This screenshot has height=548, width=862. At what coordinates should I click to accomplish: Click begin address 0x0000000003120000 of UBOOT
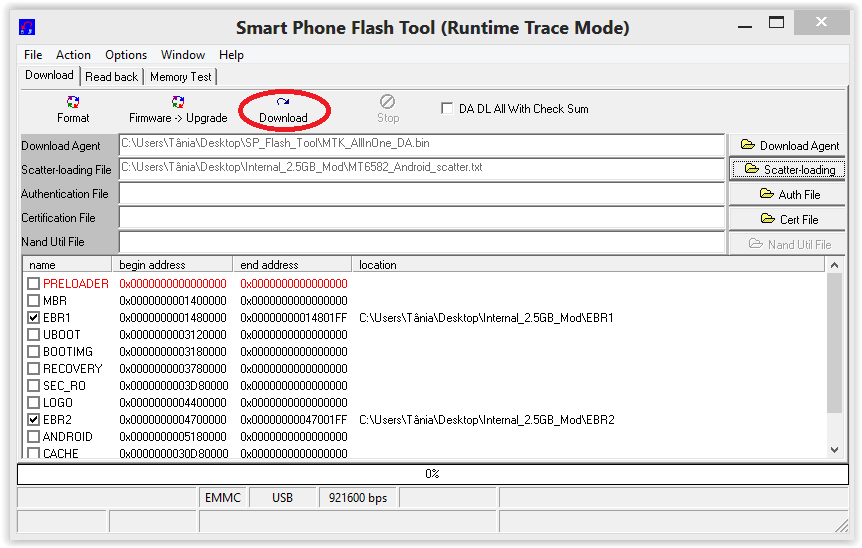click(173, 335)
